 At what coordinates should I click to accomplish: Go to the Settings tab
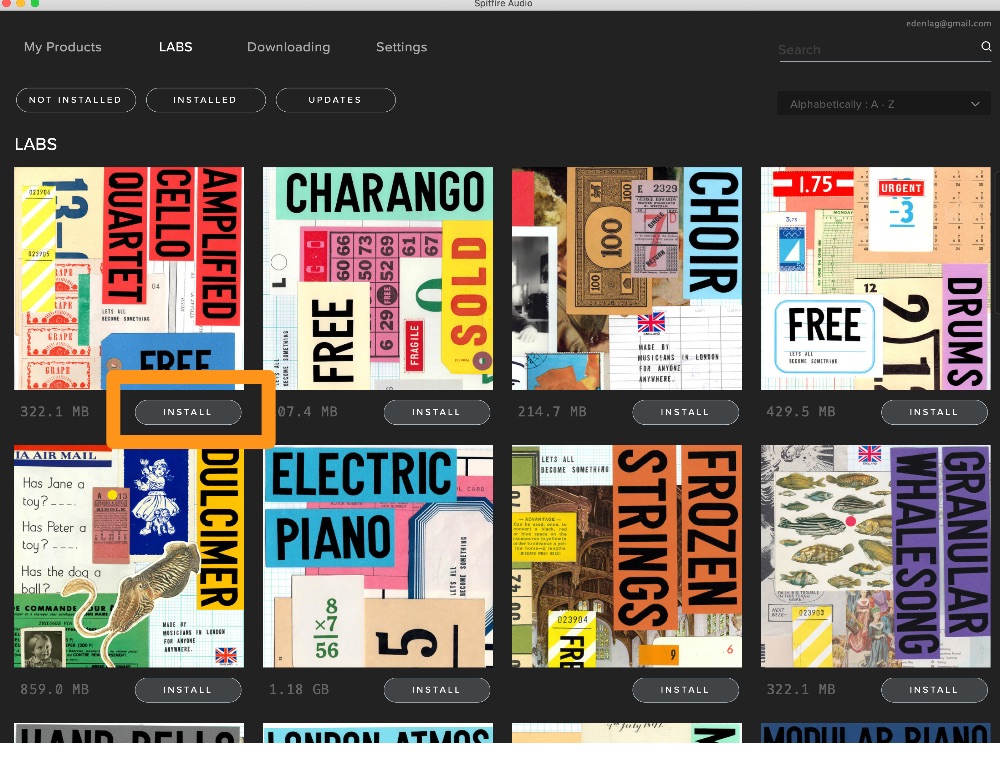401,47
